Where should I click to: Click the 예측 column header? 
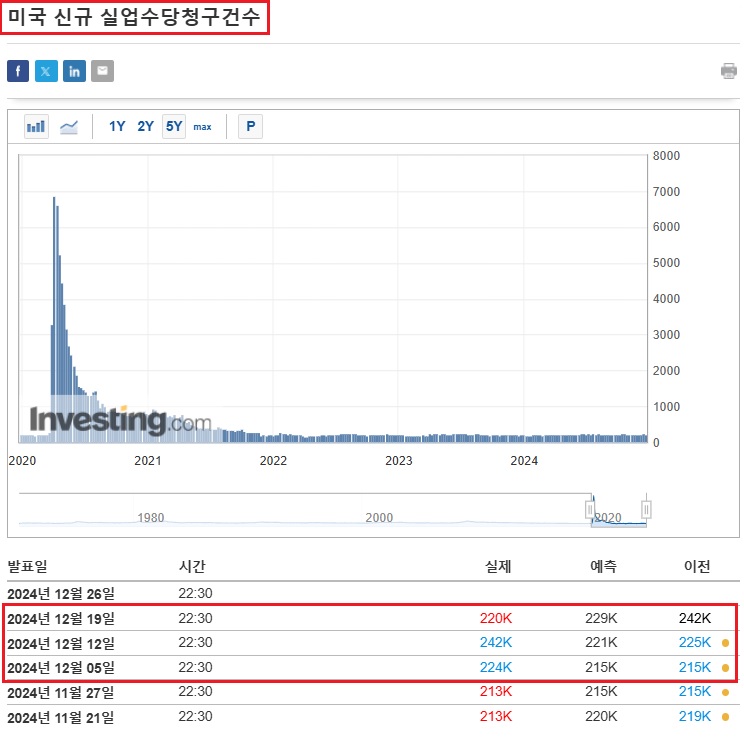click(x=603, y=566)
